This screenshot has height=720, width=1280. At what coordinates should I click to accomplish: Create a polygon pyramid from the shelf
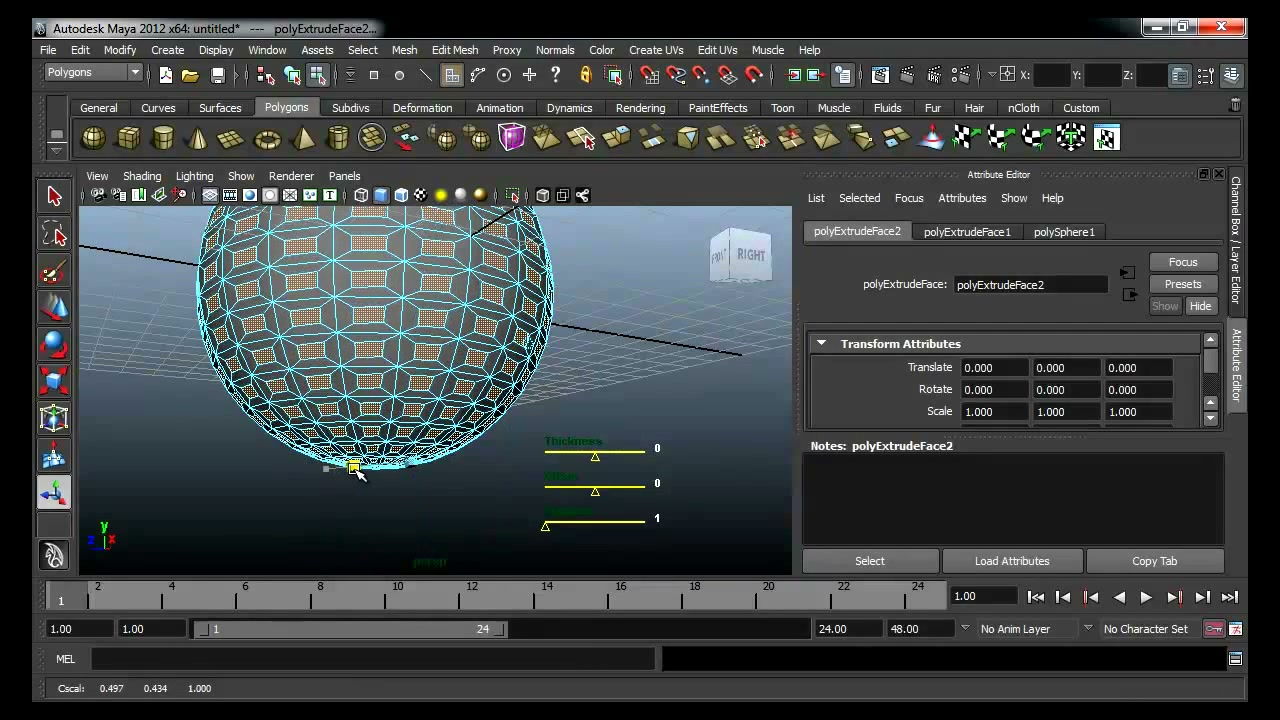[x=302, y=138]
